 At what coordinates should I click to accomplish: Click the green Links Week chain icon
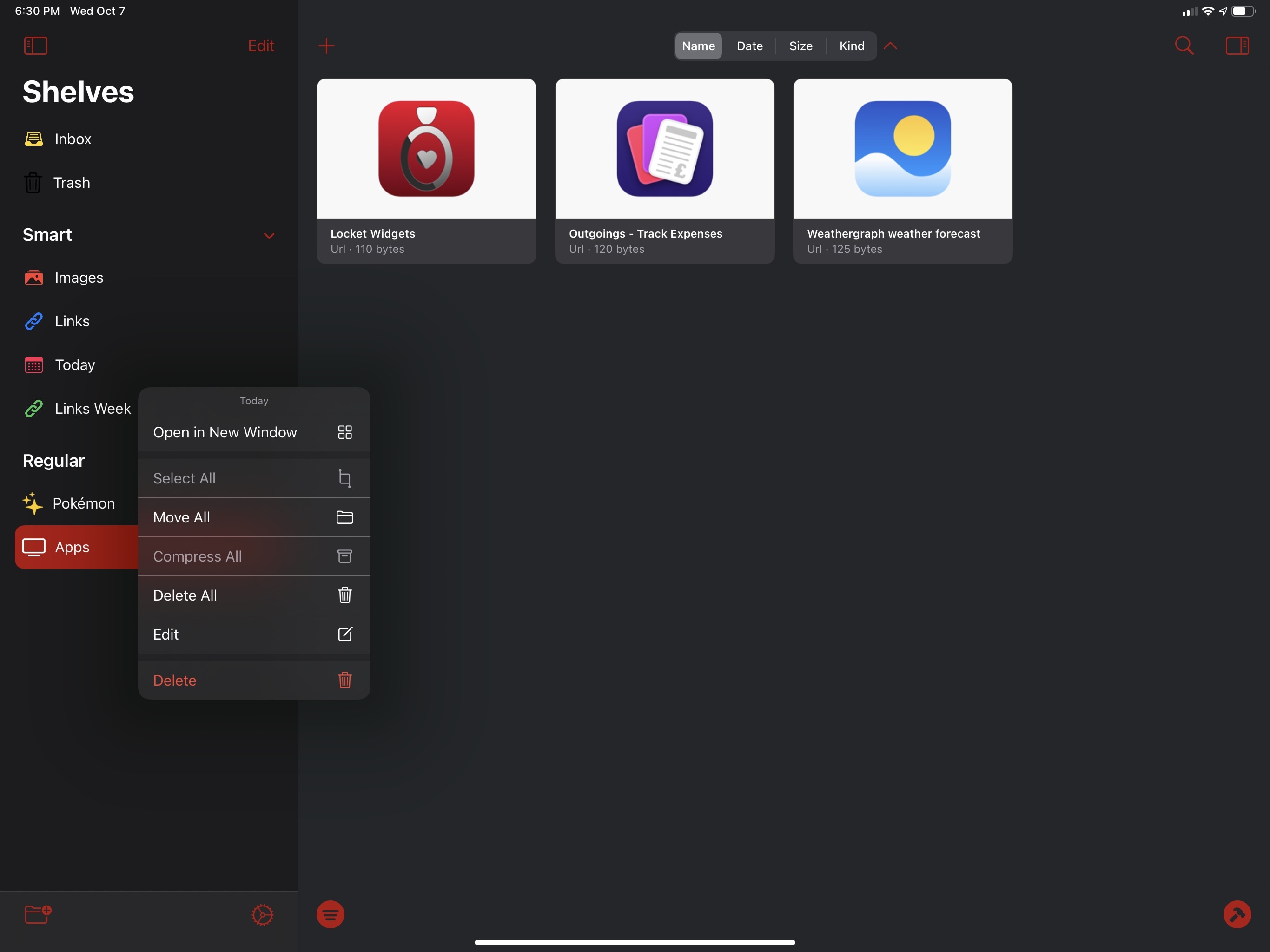34,408
